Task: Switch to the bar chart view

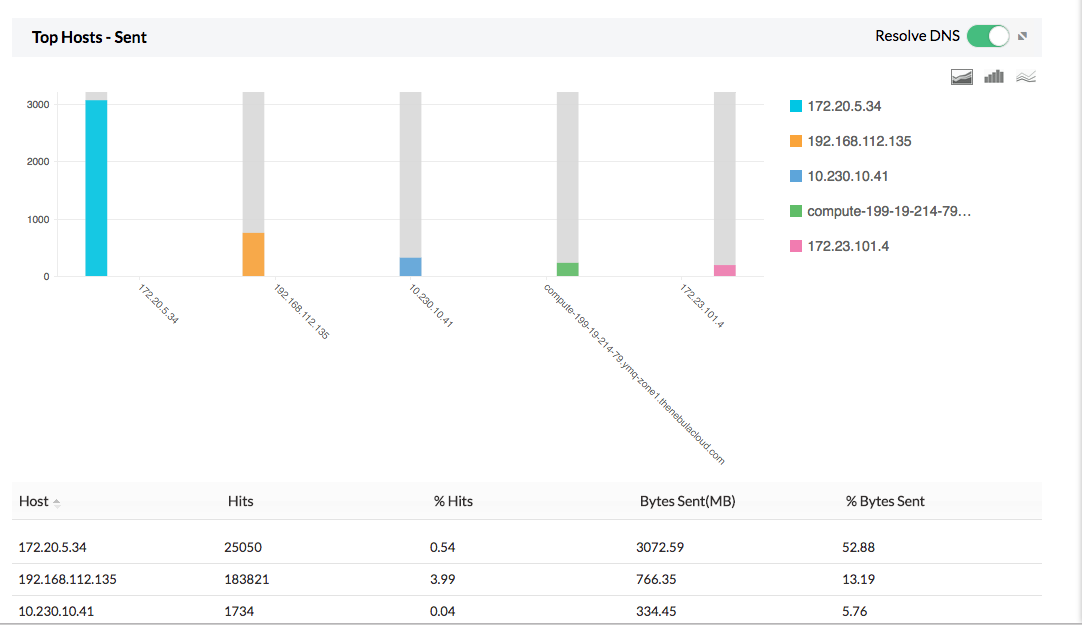Action: [993, 77]
